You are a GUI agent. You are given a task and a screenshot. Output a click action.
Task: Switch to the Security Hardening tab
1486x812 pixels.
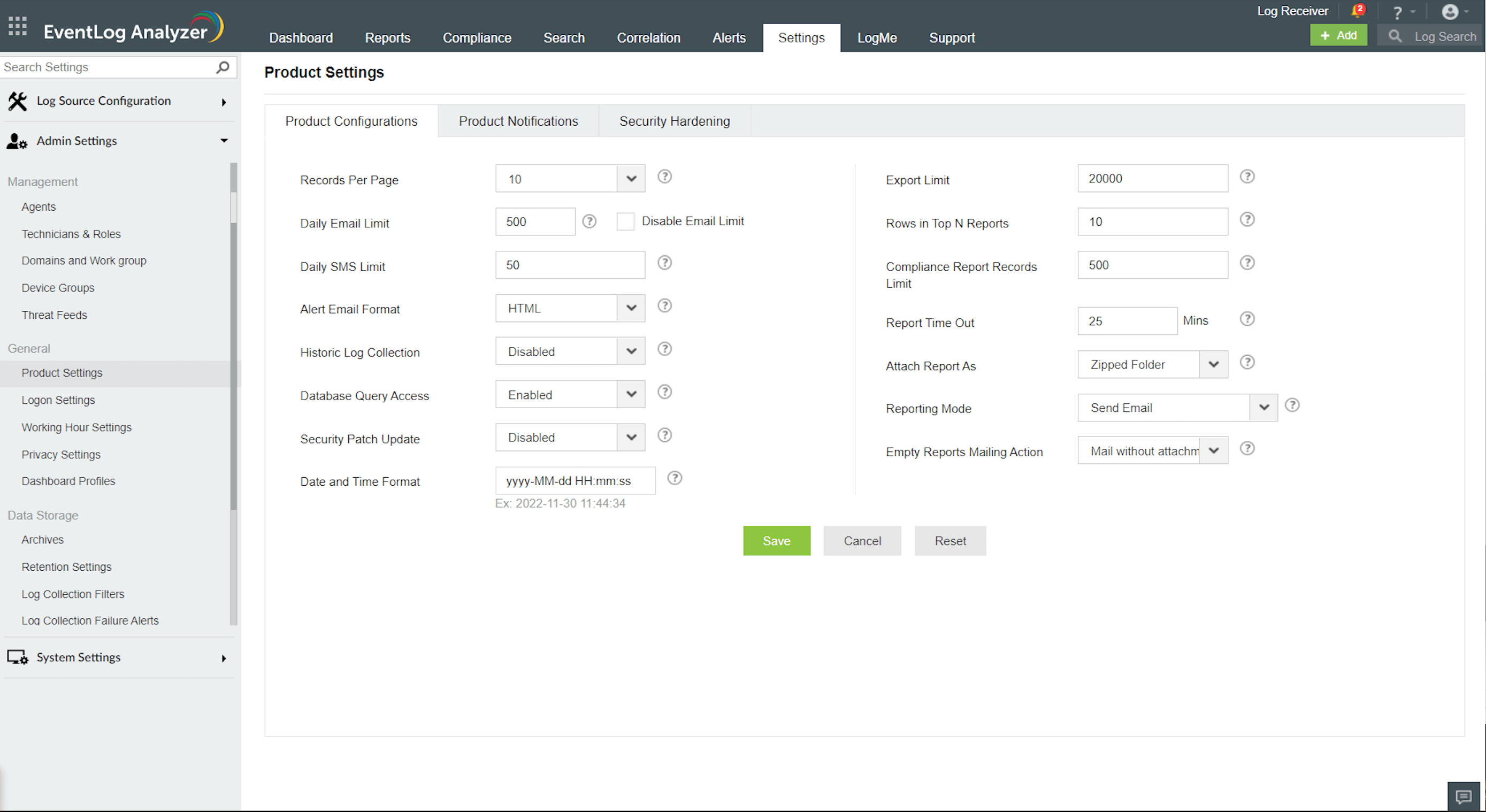click(x=675, y=121)
